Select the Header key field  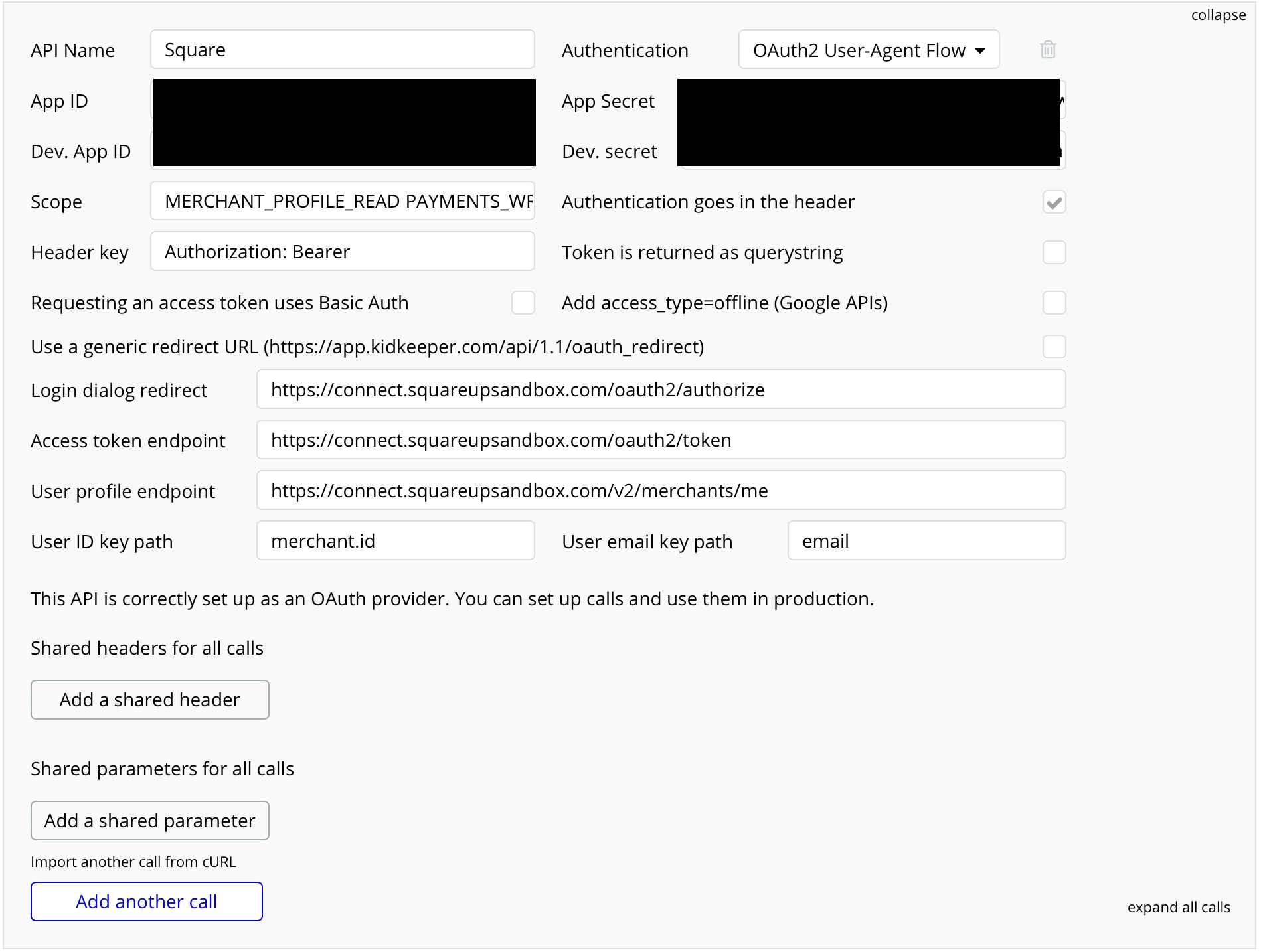tap(342, 252)
